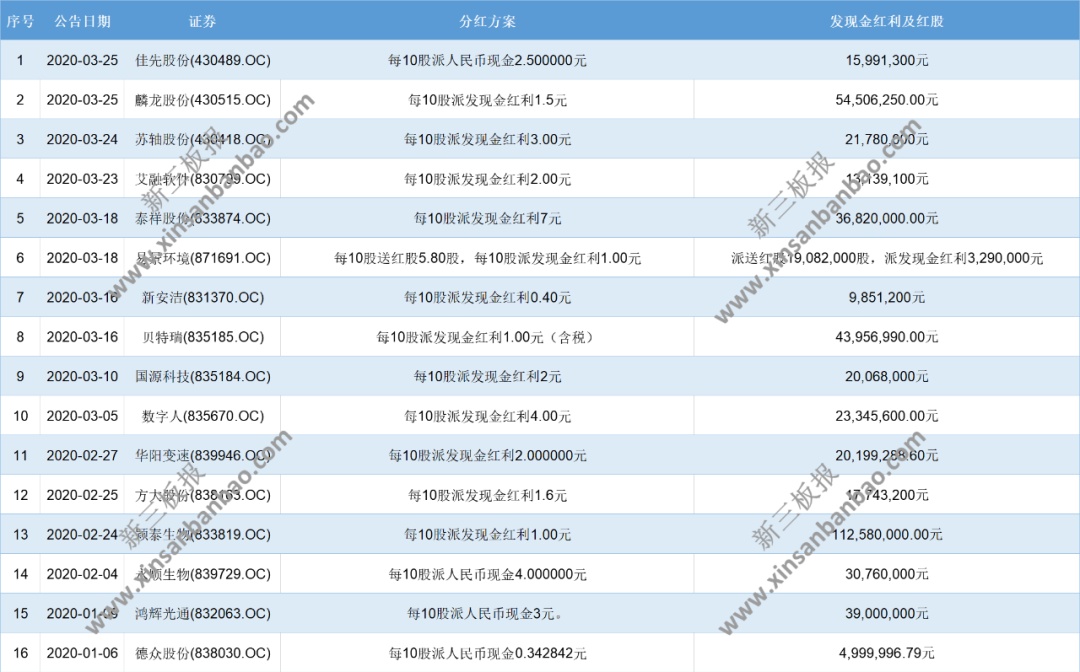Select 鸿辉光通(832063.OC) cell
Image resolution: width=1080 pixels, height=672 pixels.
point(202,613)
